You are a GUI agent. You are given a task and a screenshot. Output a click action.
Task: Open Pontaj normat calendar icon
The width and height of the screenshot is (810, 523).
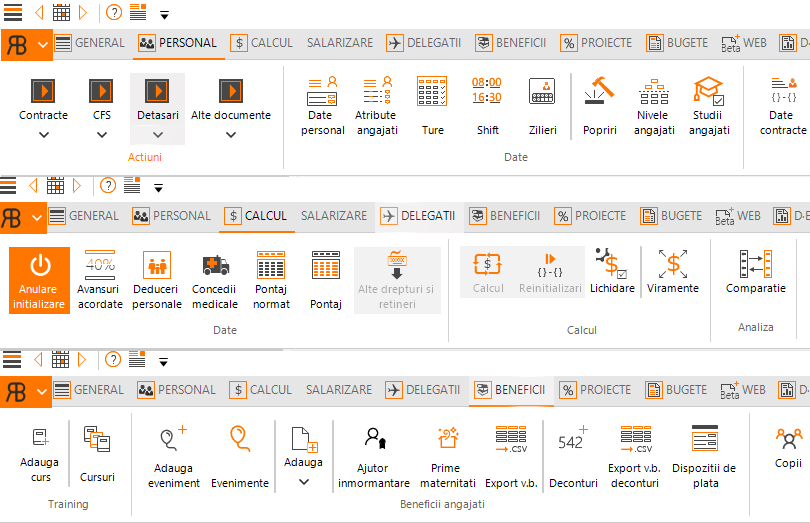[x=271, y=266]
